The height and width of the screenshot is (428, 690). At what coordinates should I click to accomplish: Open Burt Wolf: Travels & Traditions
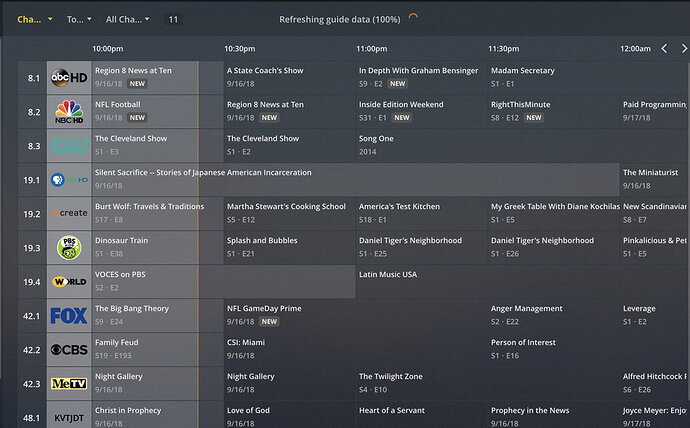[x=158, y=214]
